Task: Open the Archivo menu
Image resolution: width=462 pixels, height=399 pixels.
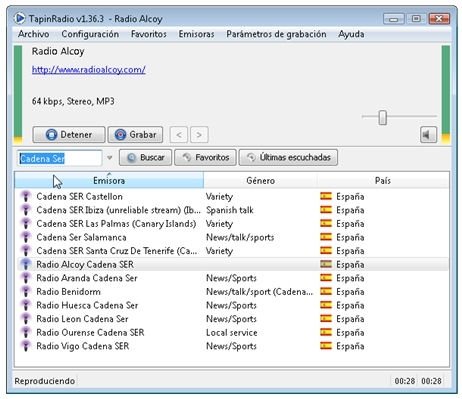Action: [x=34, y=34]
